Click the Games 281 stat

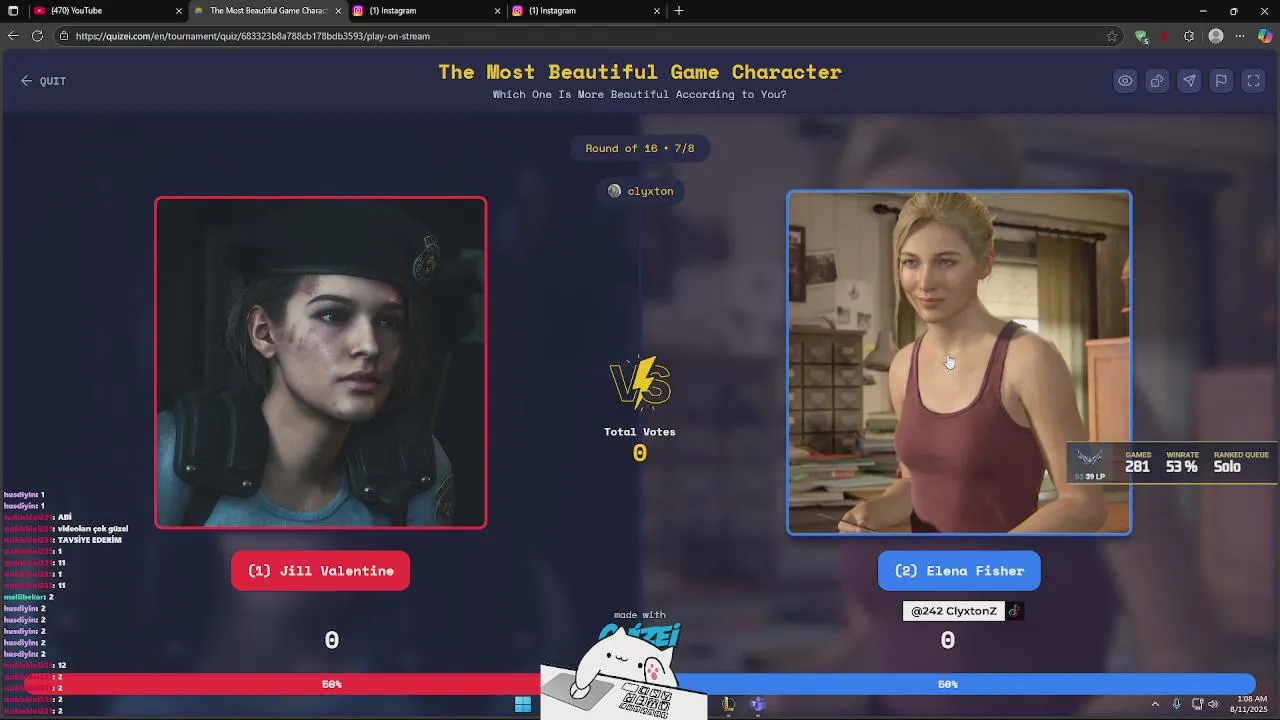click(1138, 462)
